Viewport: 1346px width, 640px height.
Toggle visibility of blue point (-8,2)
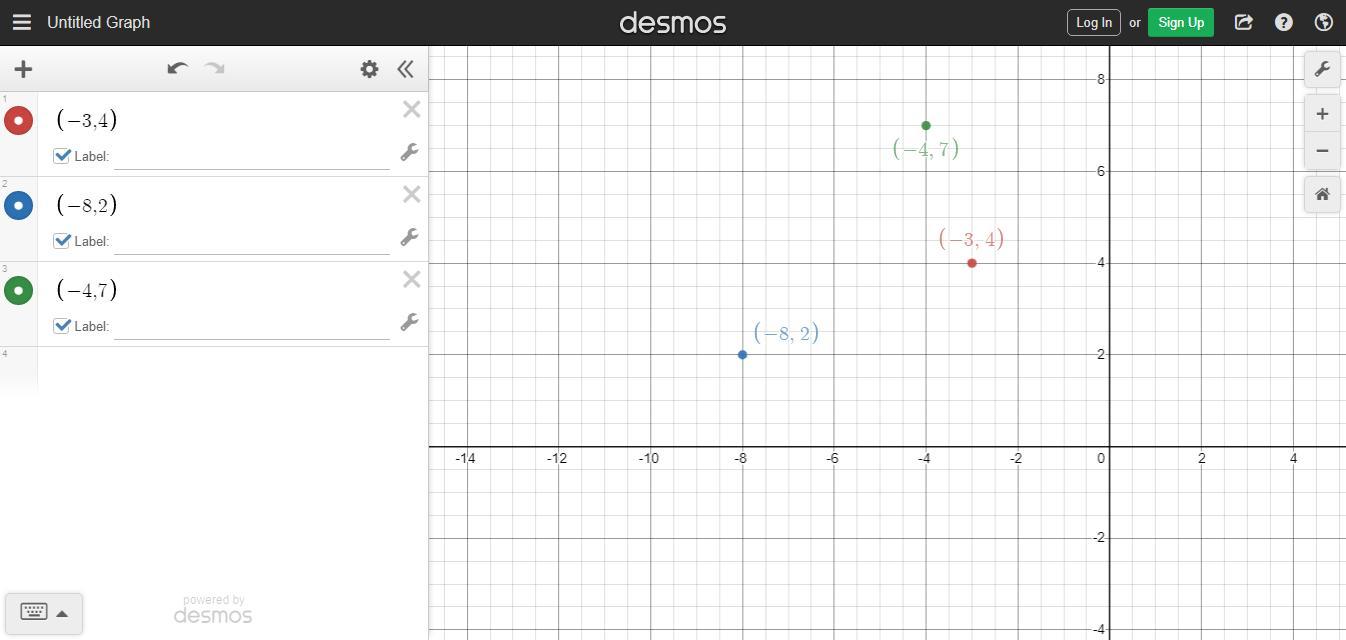(18, 205)
